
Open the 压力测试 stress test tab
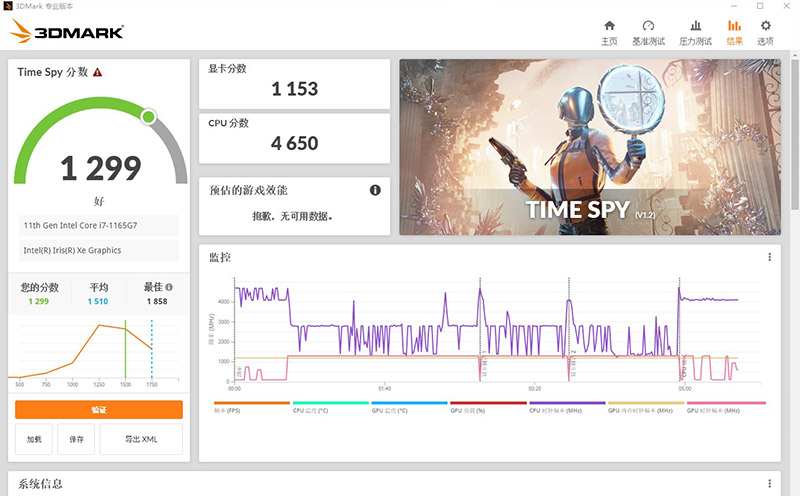[x=695, y=33]
